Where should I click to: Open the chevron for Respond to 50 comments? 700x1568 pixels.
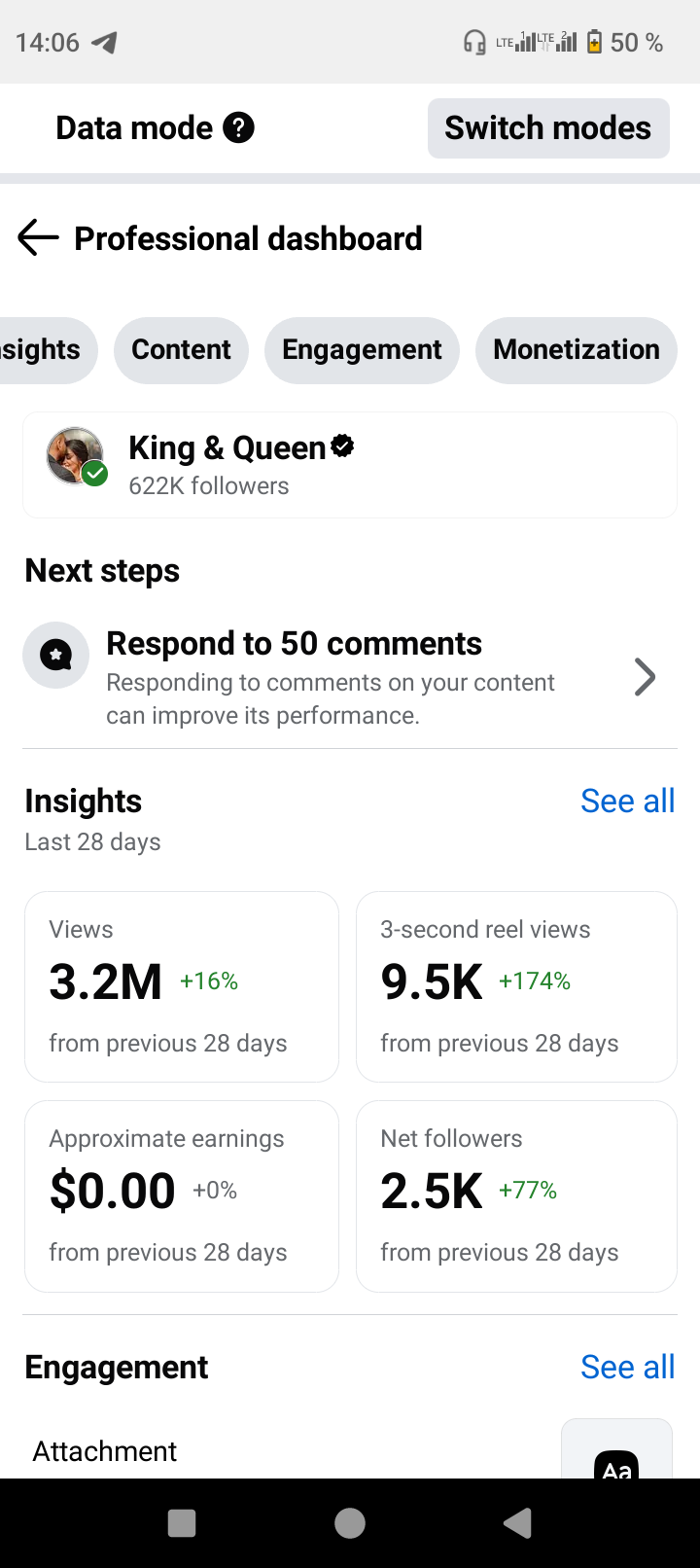(645, 677)
